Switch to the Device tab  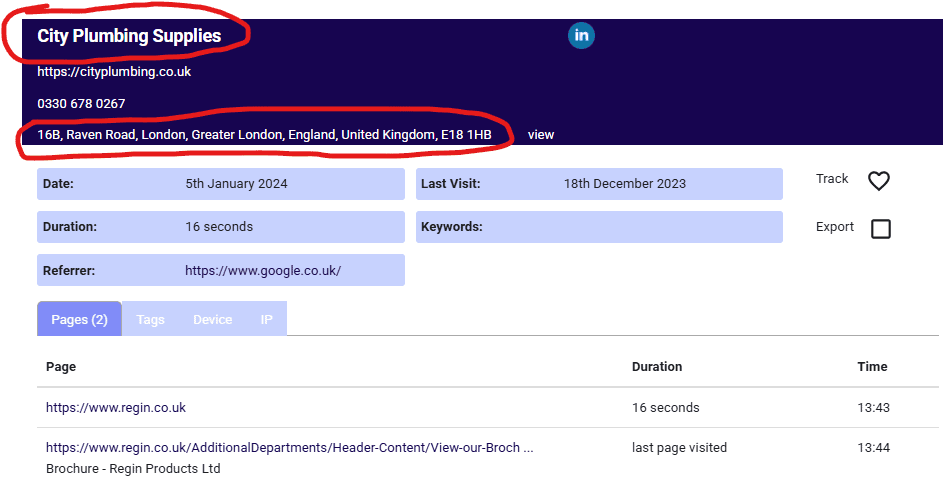212,320
